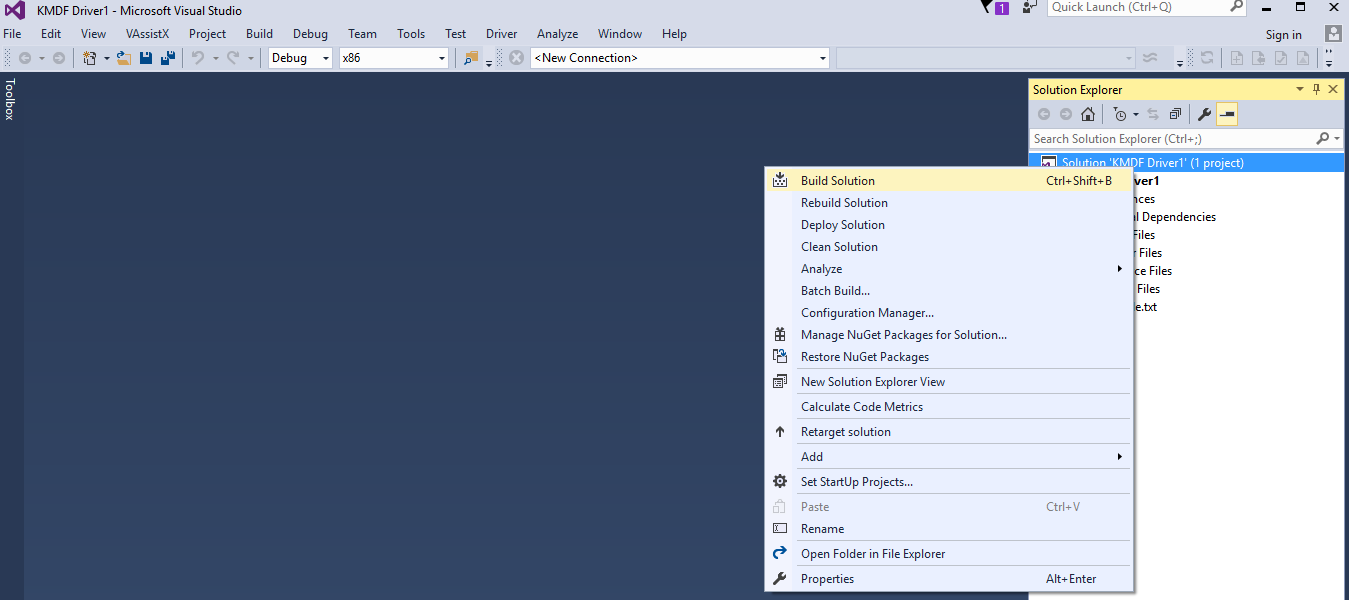Click Pending Changes Filter clock icon
This screenshot has width=1349, height=600.
pos(1120,114)
